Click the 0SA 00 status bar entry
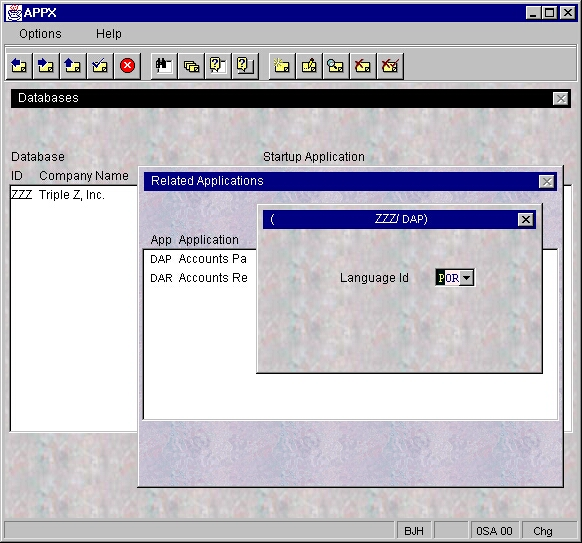The height and width of the screenshot is (543, 582). (494, 531)
